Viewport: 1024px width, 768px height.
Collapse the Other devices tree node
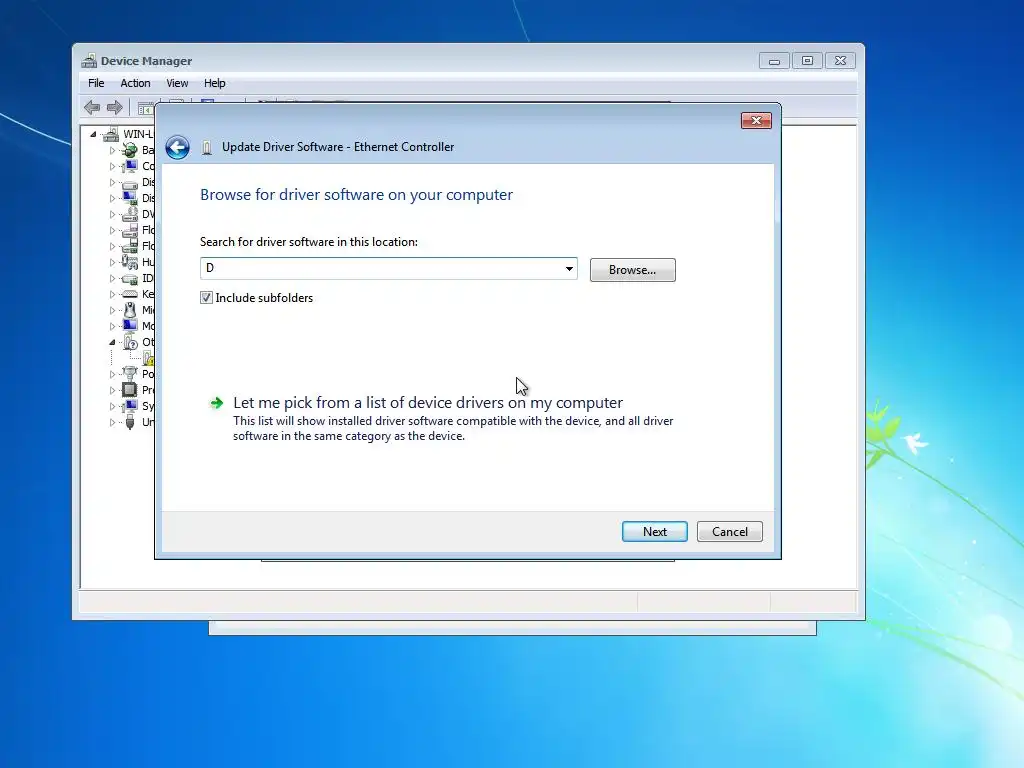112,342
